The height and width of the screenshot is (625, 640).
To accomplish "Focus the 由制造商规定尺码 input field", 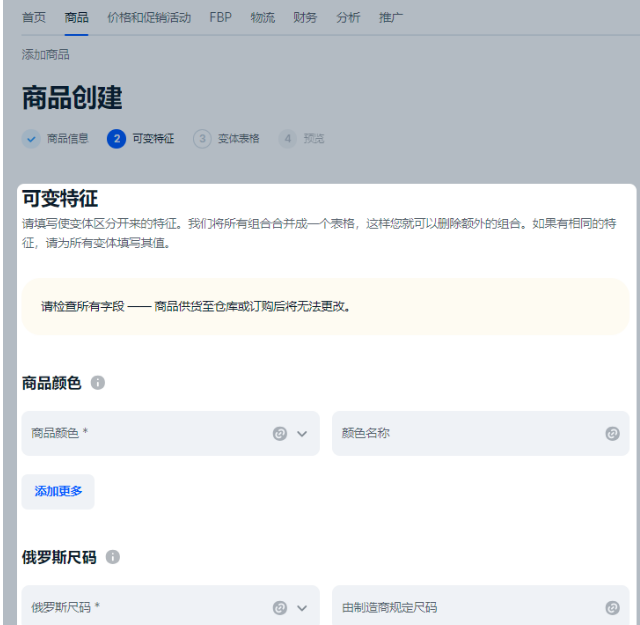I will coord(481,605).
